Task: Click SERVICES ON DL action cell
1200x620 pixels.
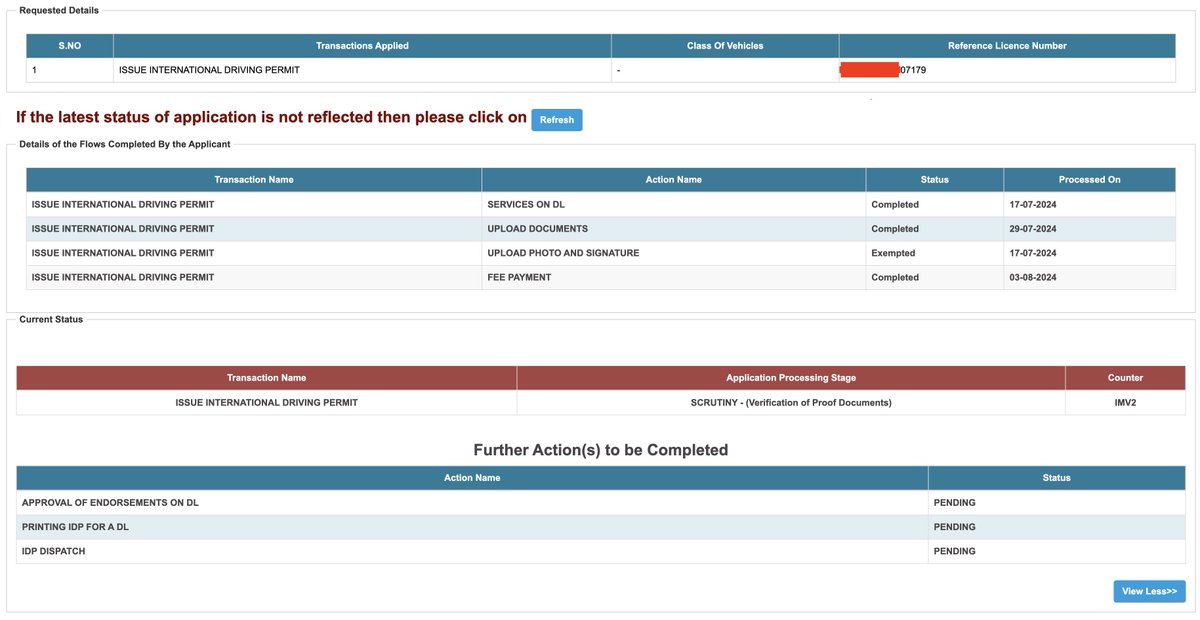Action: pyautogui.click(x=673, y=204)
